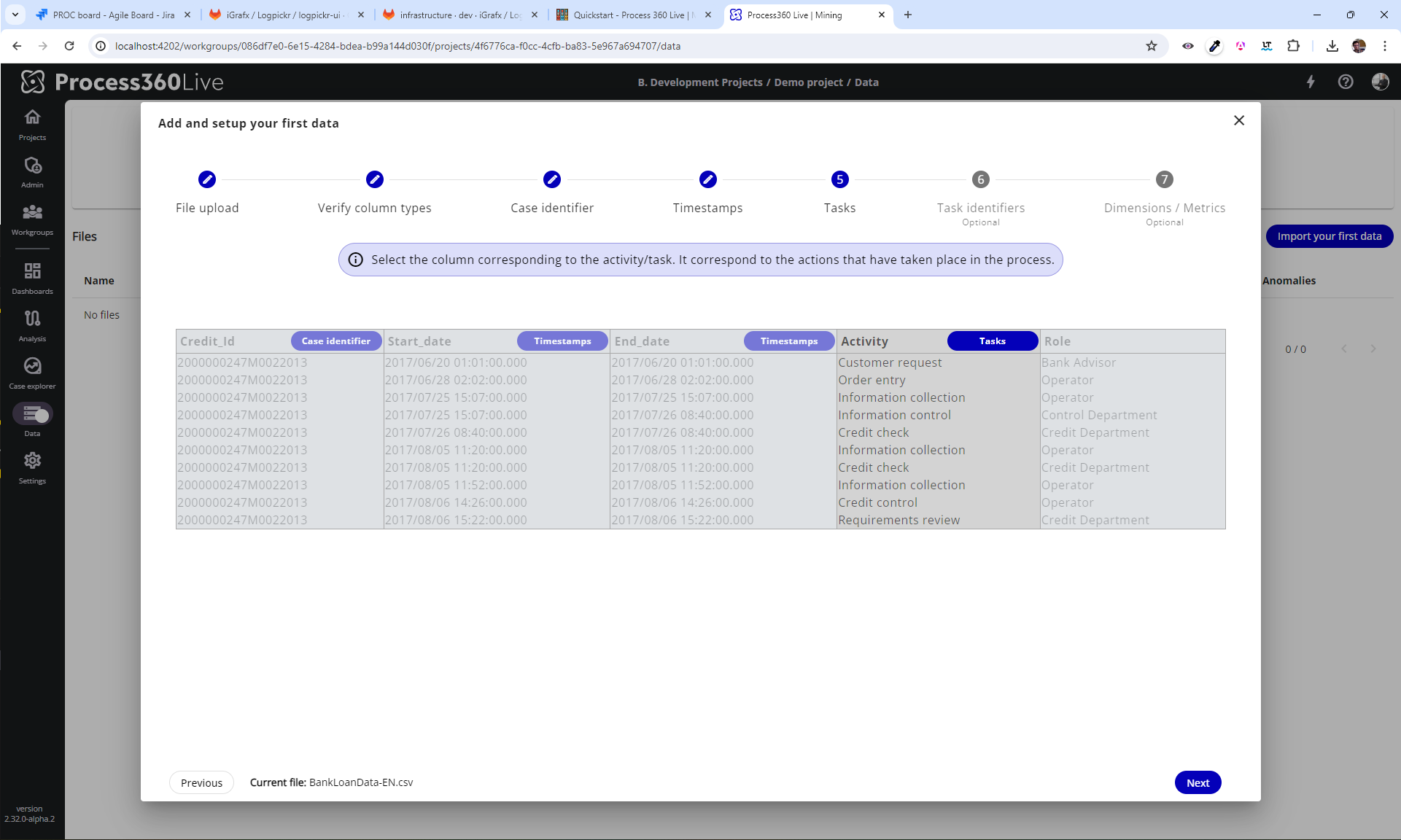Switch to infrastructure dev GitLab tab
The image size is (1401, 840).
click(x=459, y=15)
